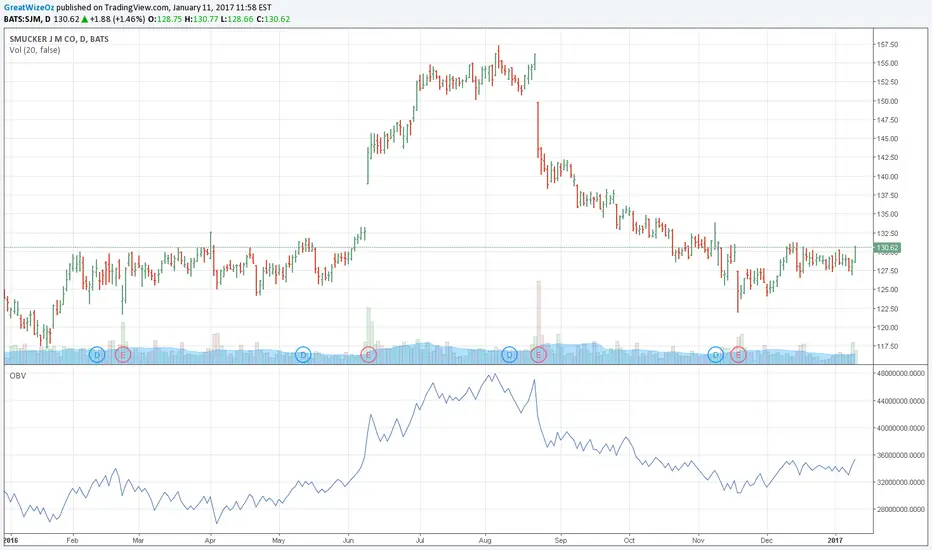Image resolution: width=932 pixels, height=550 pixels.
Task: Click the November earnings E marker
Action: pos(738,355)
